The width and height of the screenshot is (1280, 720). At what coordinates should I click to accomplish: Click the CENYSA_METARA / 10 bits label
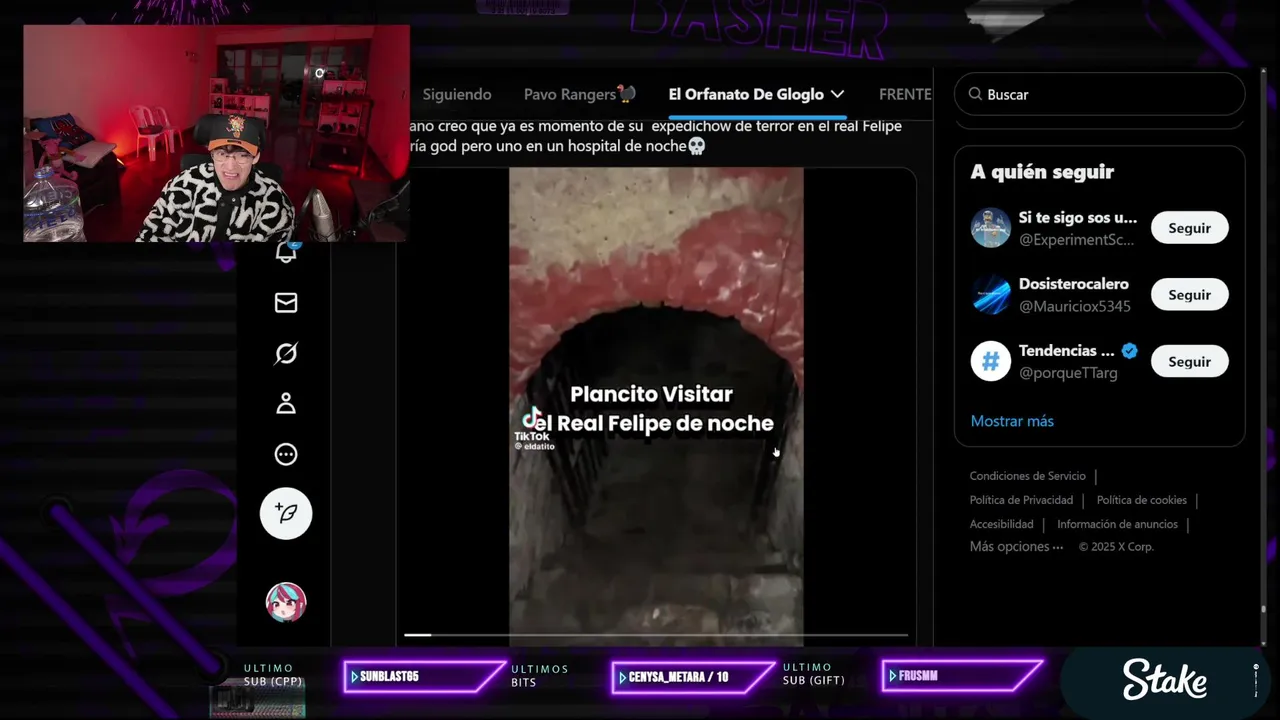point(678,677)
